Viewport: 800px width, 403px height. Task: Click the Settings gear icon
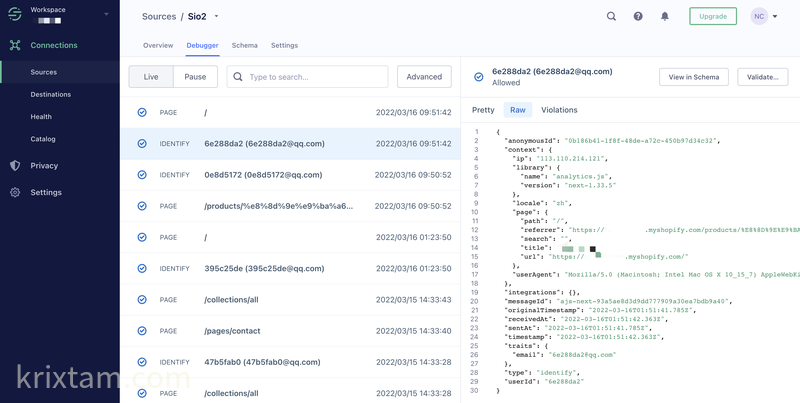[x=14, y=192]
